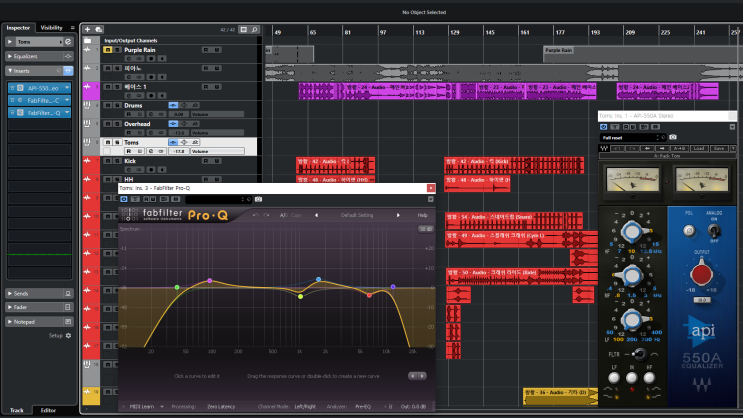Click the HF gain knob on API-550A
743x418 pixels.
point(631,231)
